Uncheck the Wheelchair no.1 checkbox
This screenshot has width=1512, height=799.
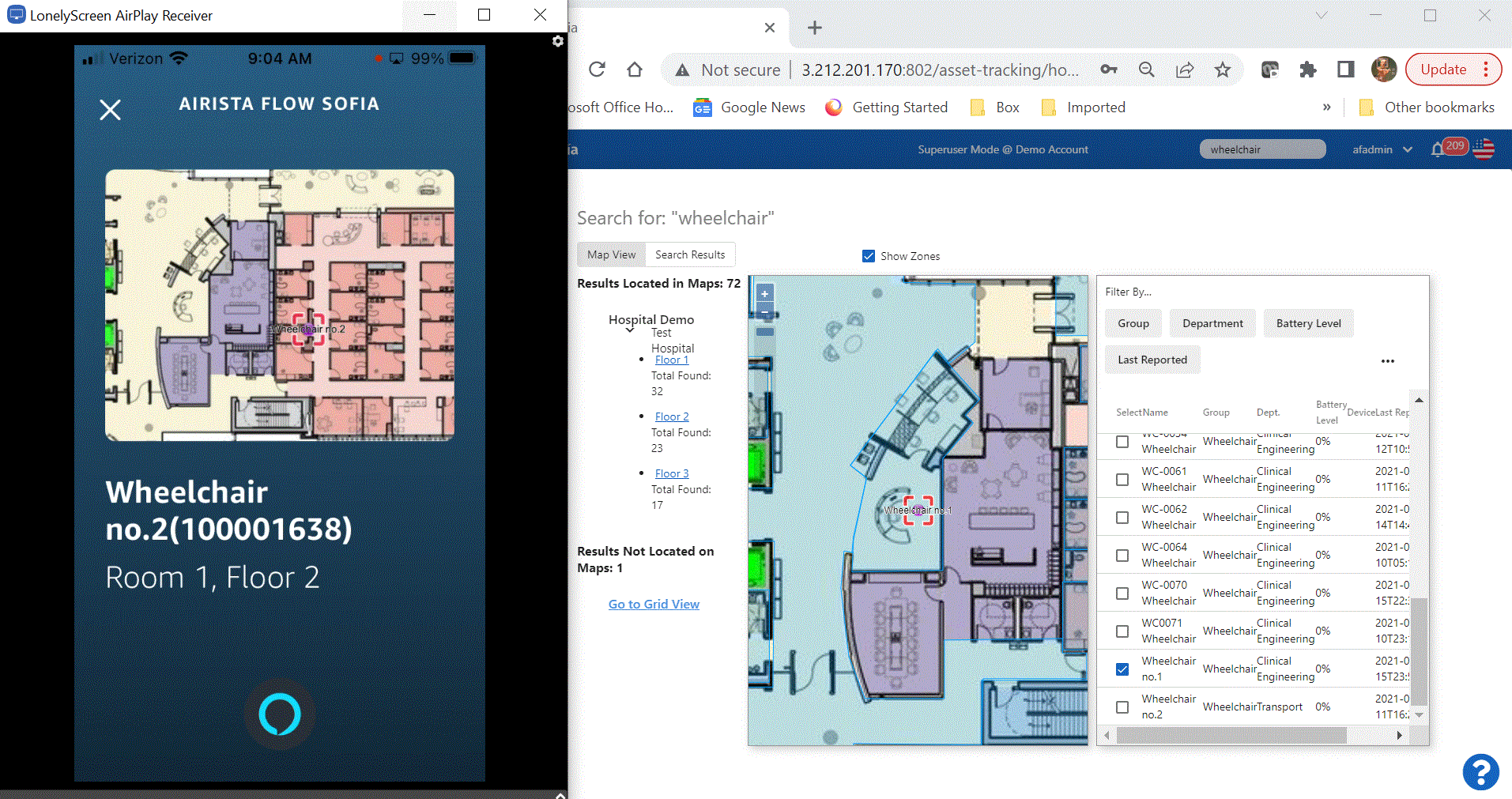1122,669
